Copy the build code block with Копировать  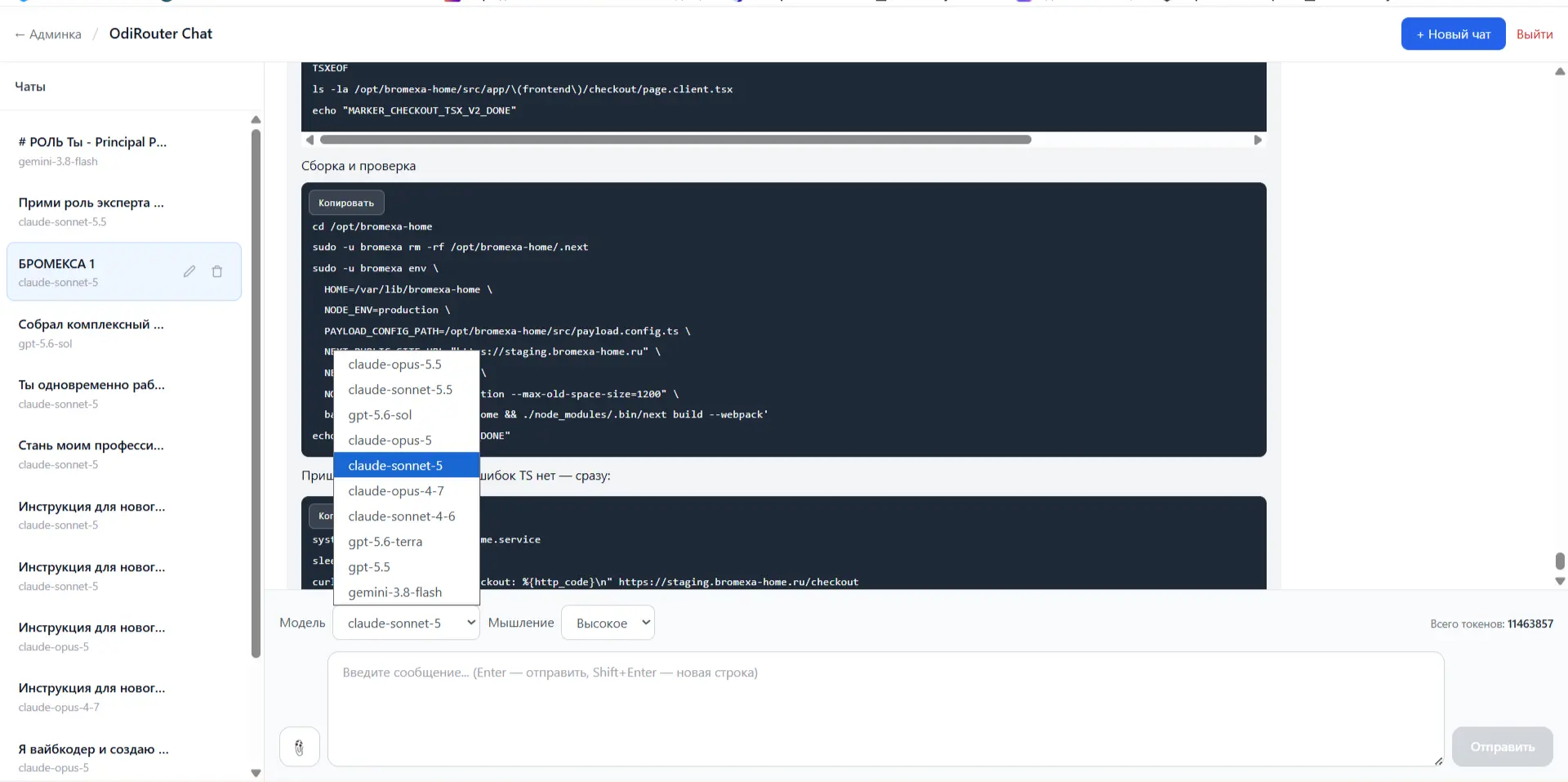[346, 203]
